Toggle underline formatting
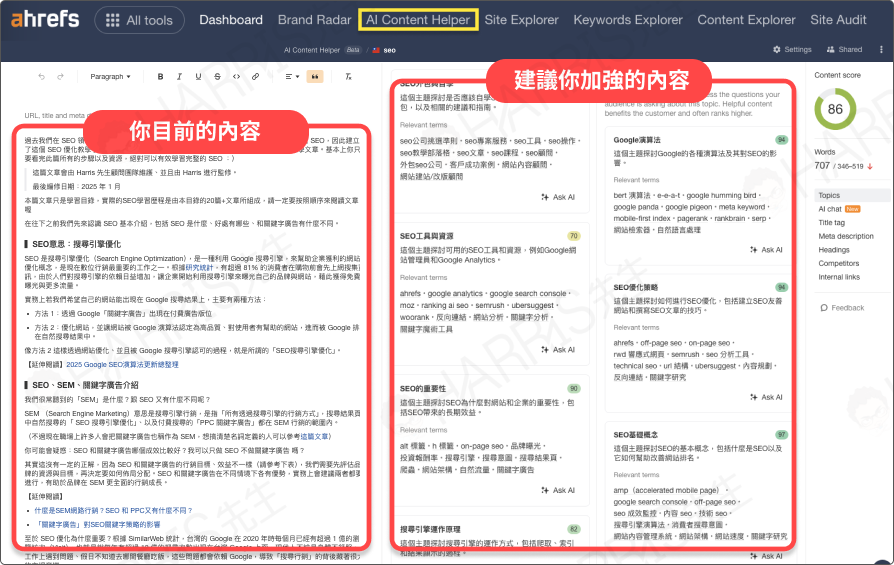 pyautogui.click(x=198, y=76)
